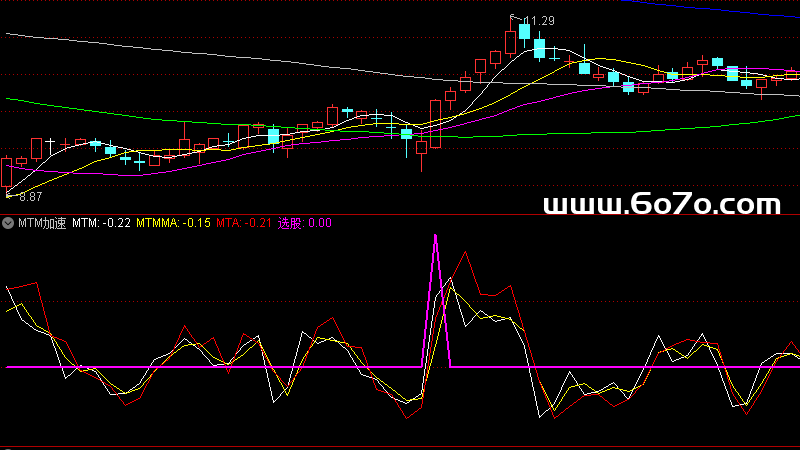Viewport: 800px width, 450px height.
Task: Click the red MTA: -0.21 value label
Action: [245, 224]
